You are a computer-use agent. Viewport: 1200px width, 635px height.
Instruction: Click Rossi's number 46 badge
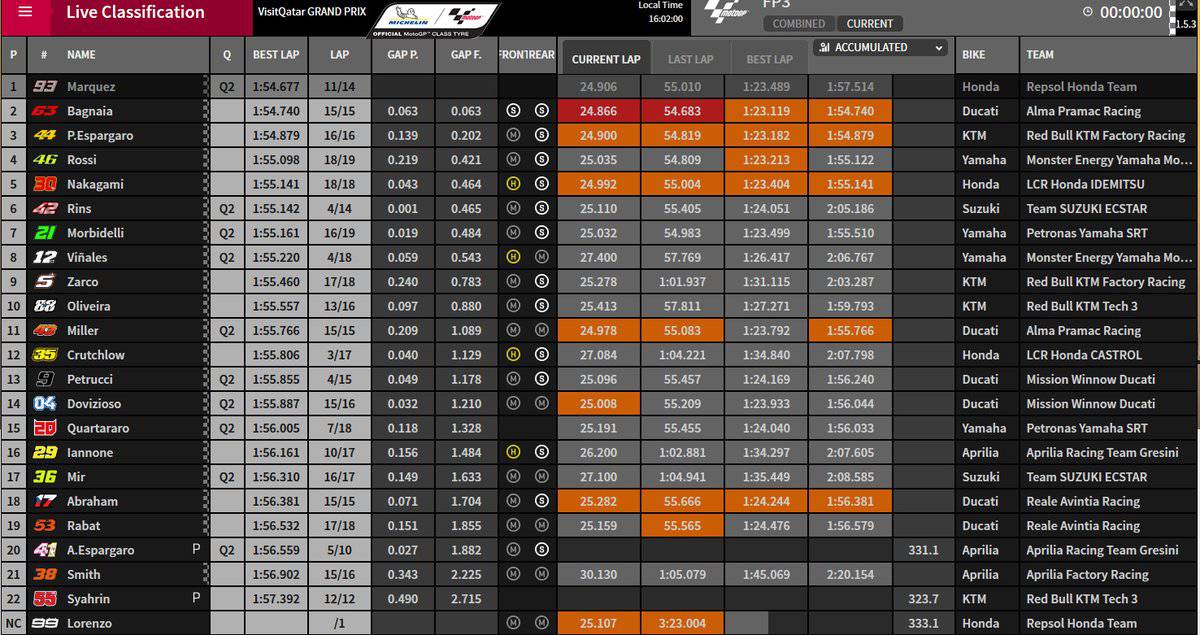(45, 160)
